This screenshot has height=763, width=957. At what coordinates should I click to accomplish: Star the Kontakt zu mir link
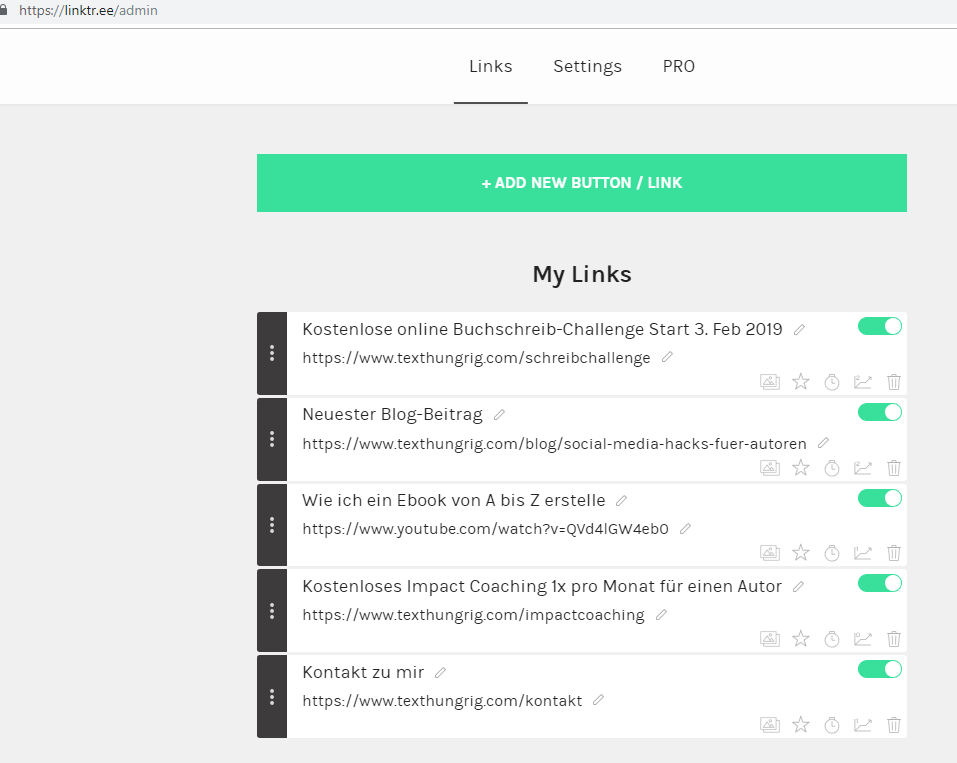click(x=801, y=725)
